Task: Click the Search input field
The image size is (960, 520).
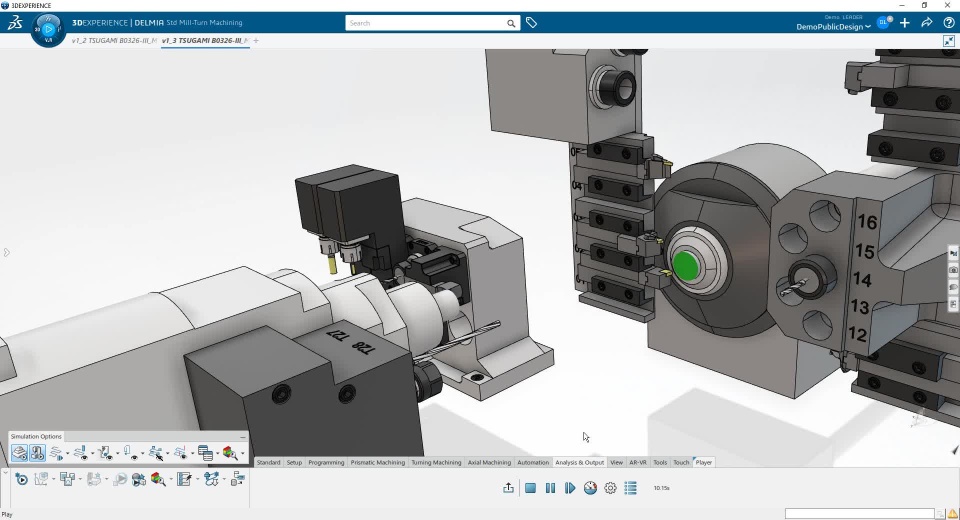Action: [426, 23]
